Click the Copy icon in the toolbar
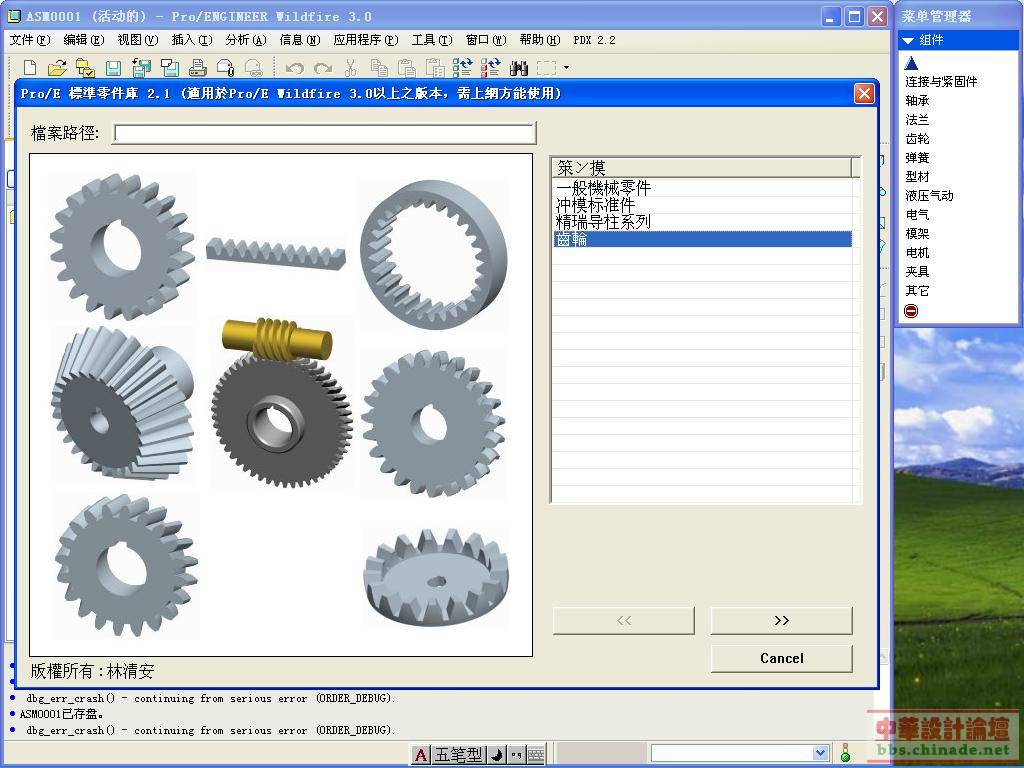The width and height of the screenshot is (1024, 768). (x=379, y=67)
